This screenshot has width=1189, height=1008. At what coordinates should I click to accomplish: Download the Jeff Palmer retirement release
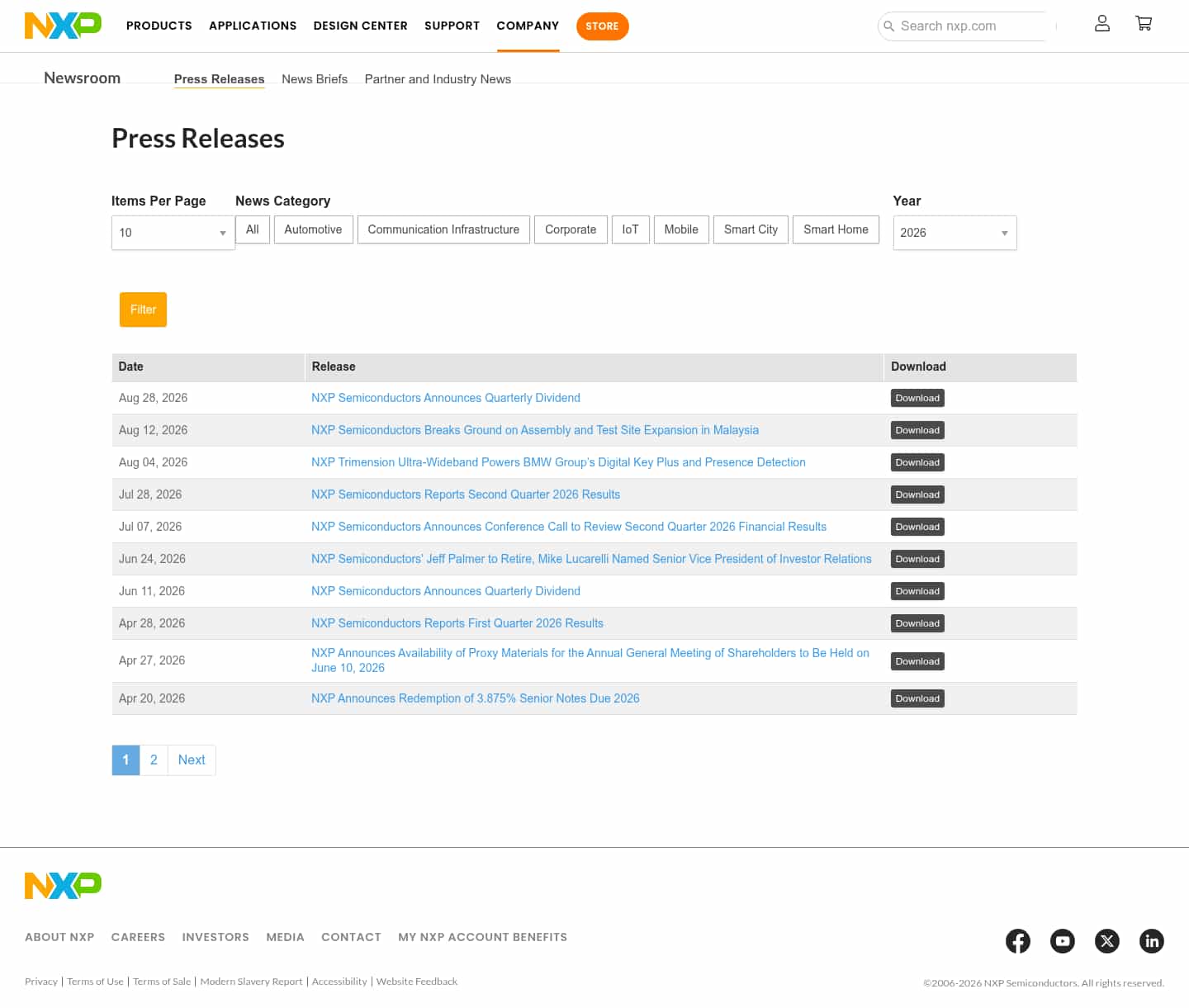[x=917, y=559]
